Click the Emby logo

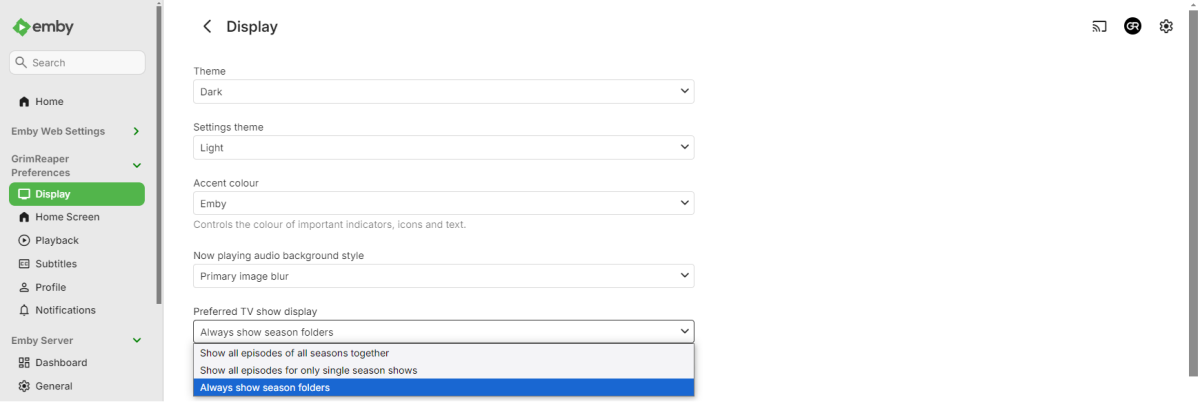click(44, 27)
